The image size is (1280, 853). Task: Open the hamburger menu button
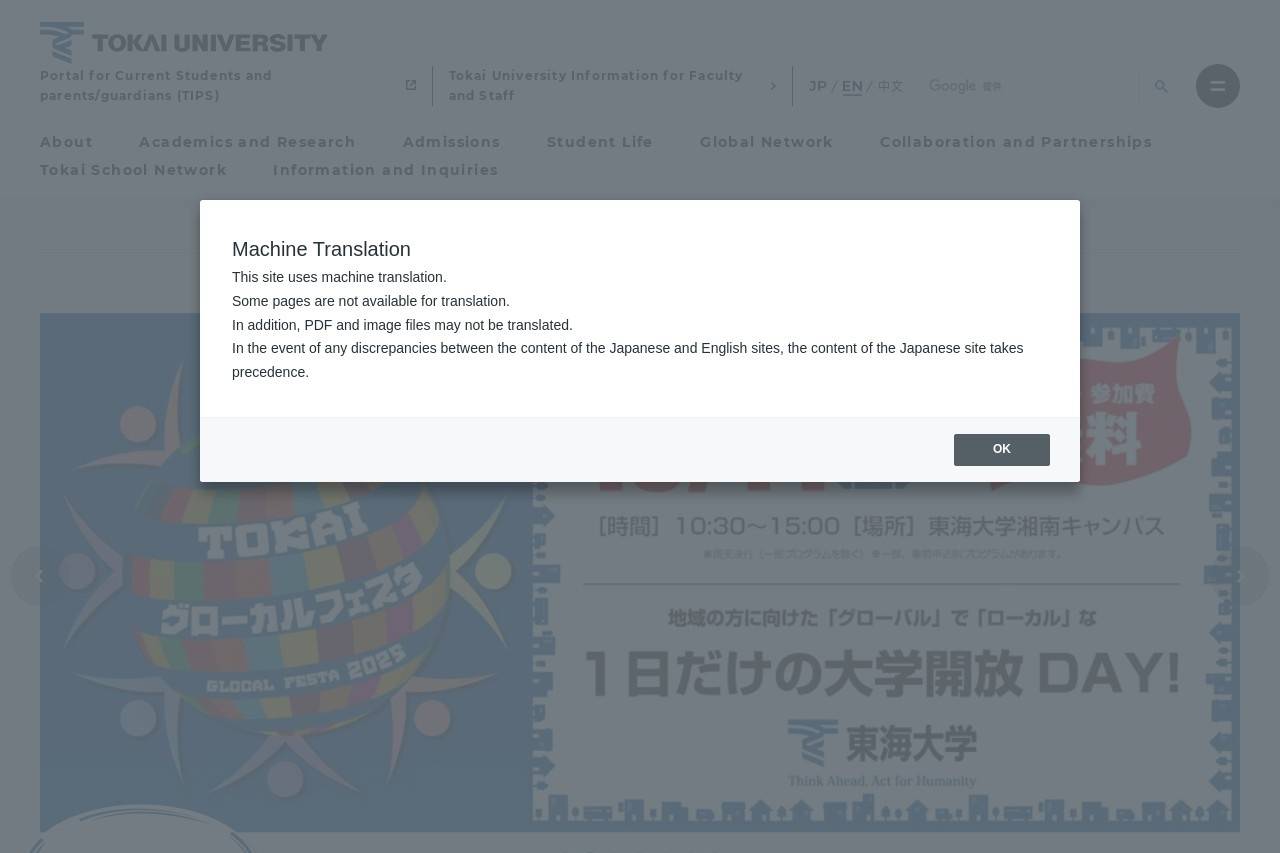[1217, 86]
